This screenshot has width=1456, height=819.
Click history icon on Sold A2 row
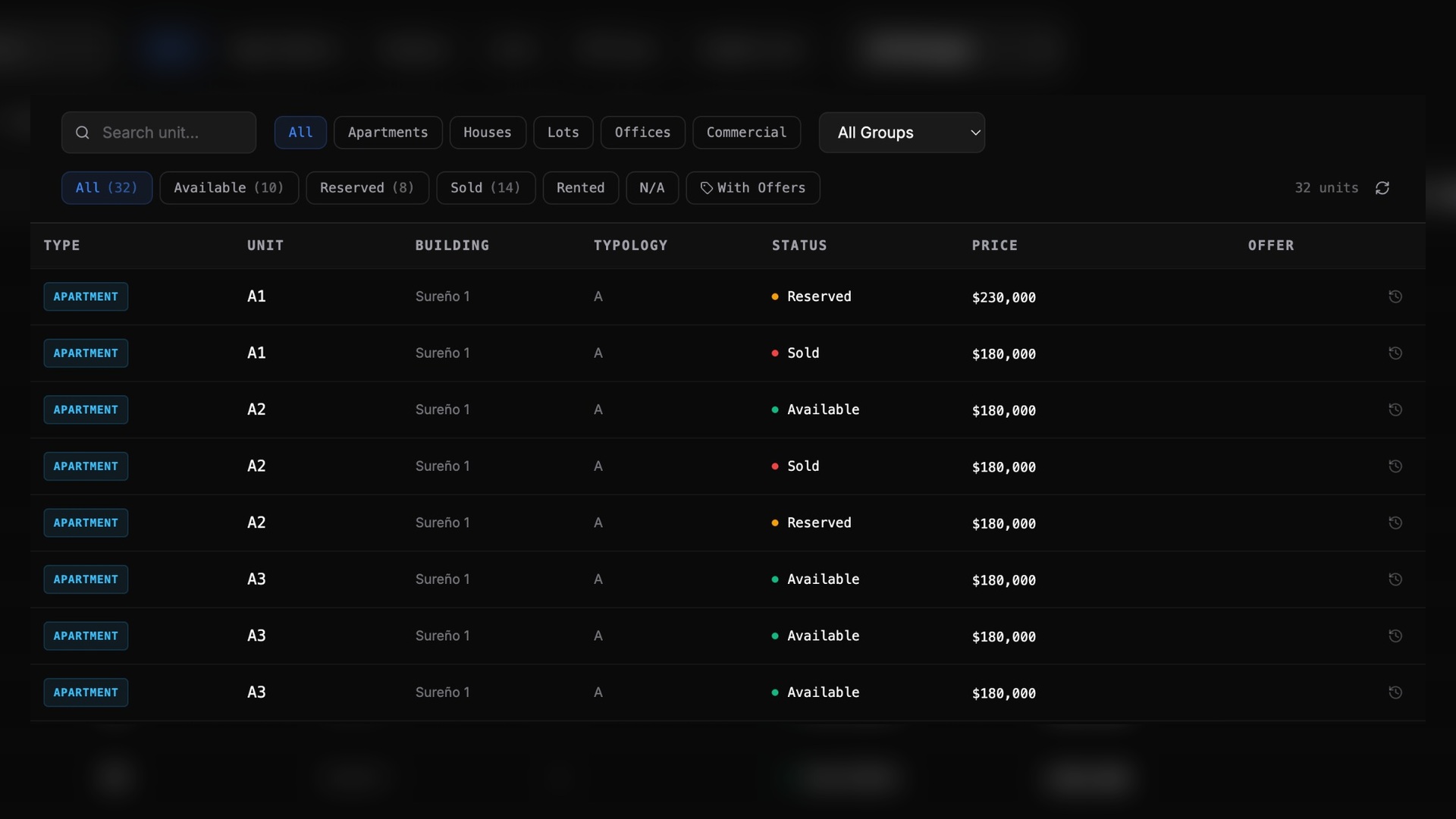coord(1395,466)
